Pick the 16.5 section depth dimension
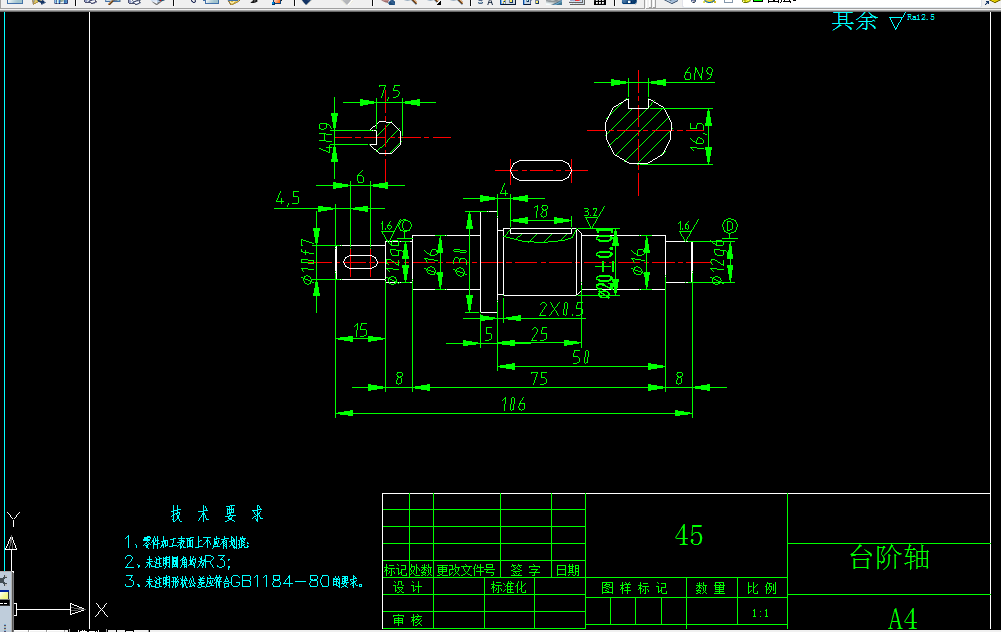The image size is (1001, 632). [698, 137]
